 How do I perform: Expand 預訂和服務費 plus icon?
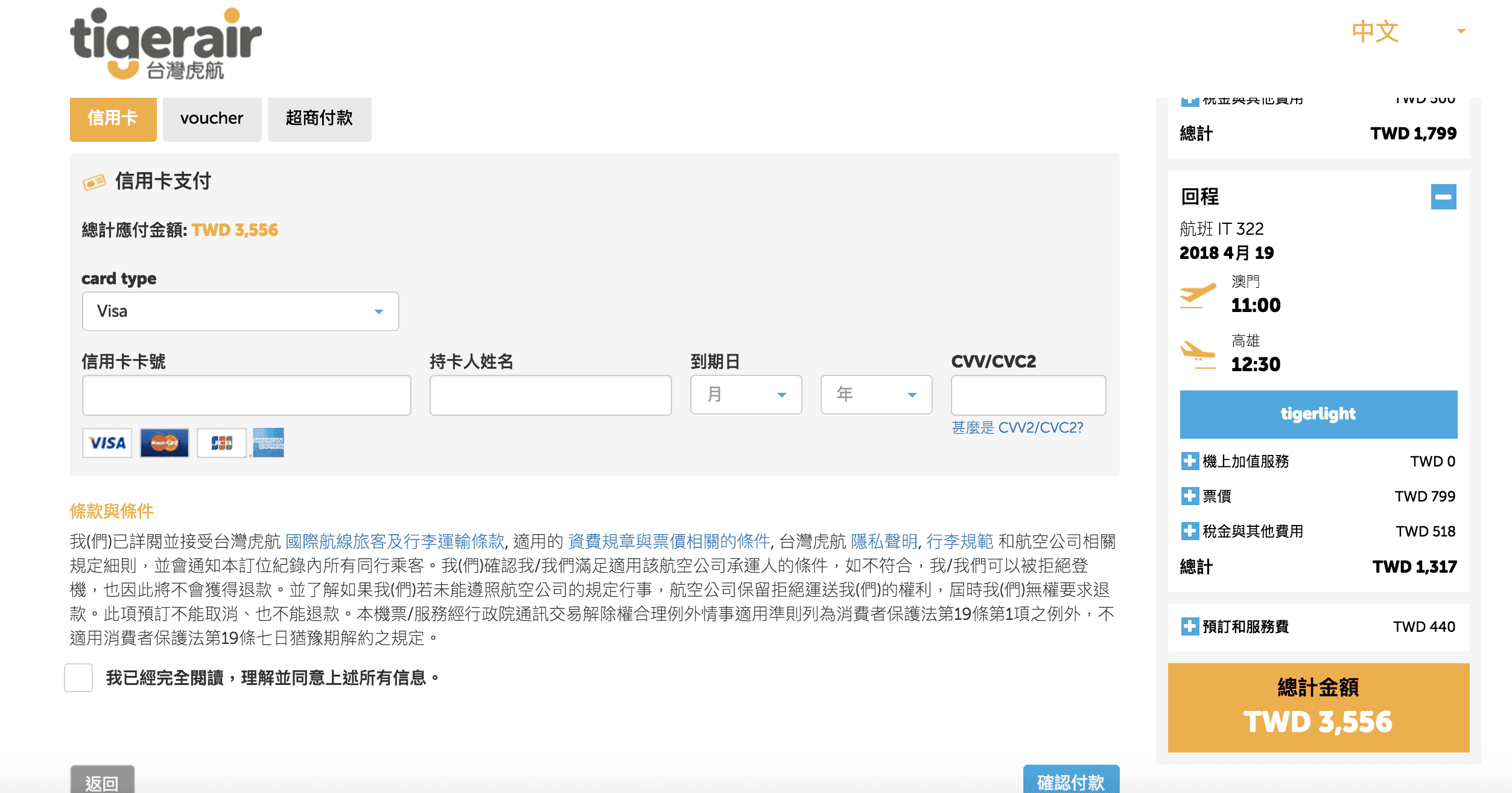[1189, 626]
